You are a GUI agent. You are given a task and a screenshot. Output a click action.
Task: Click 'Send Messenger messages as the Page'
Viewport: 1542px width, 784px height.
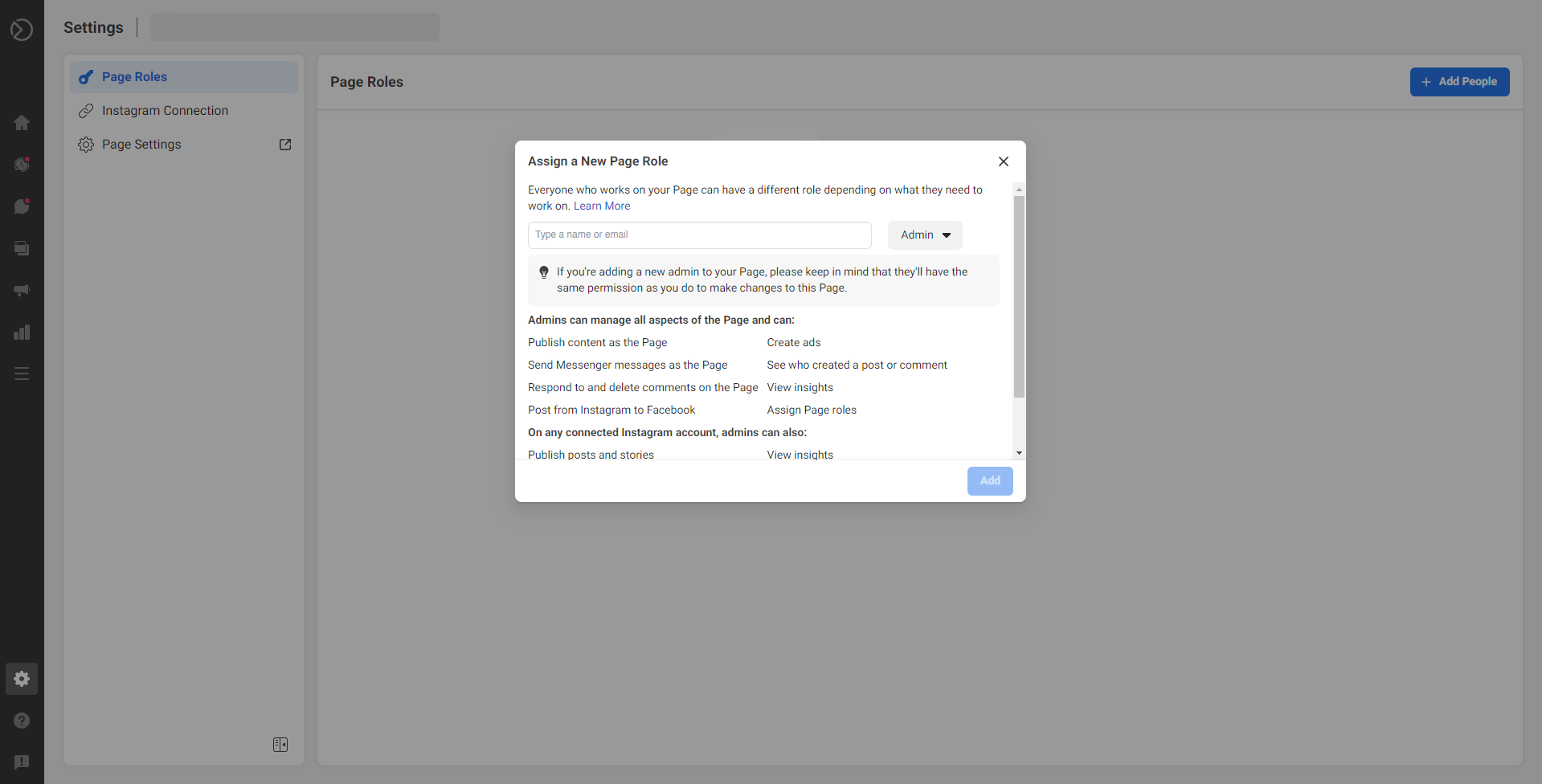(x=628, y=365)
